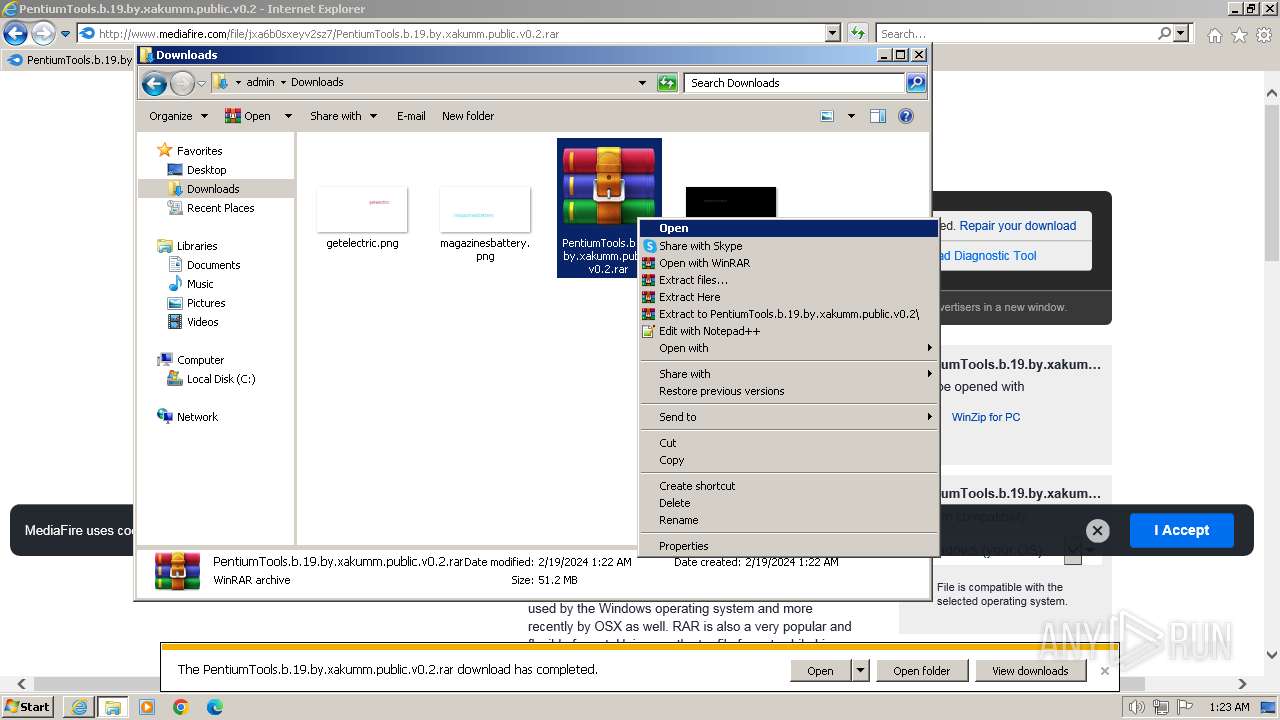Choose Delete in context menu
Image resolution: width=1280 pixels, height=720 pixels.
pos(789,503)
